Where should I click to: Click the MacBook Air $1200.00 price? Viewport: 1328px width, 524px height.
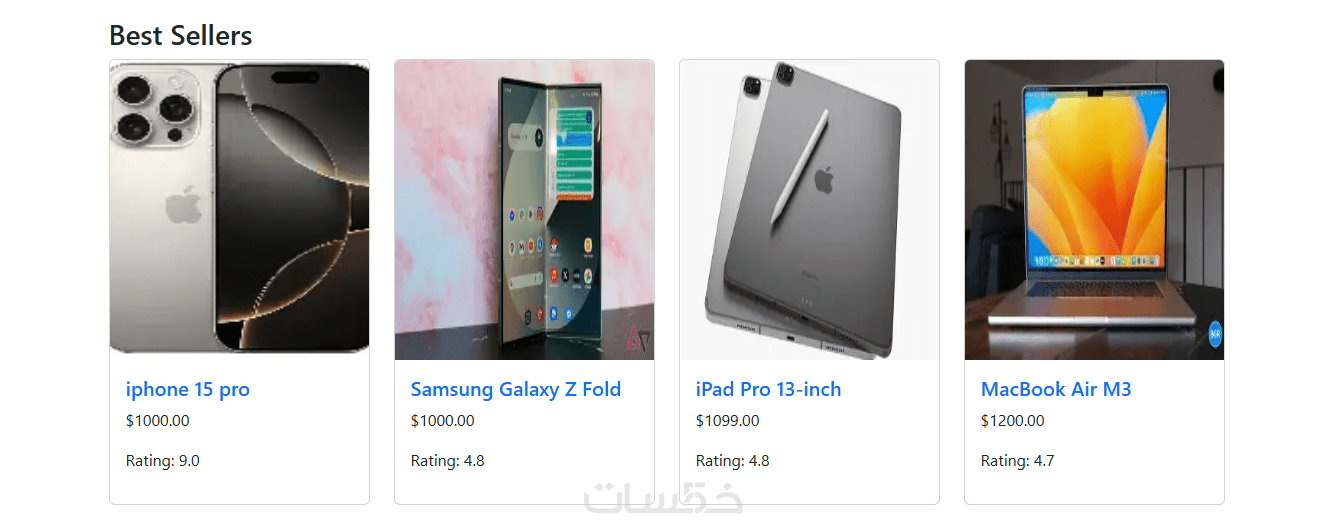[x=1013, y=421]
